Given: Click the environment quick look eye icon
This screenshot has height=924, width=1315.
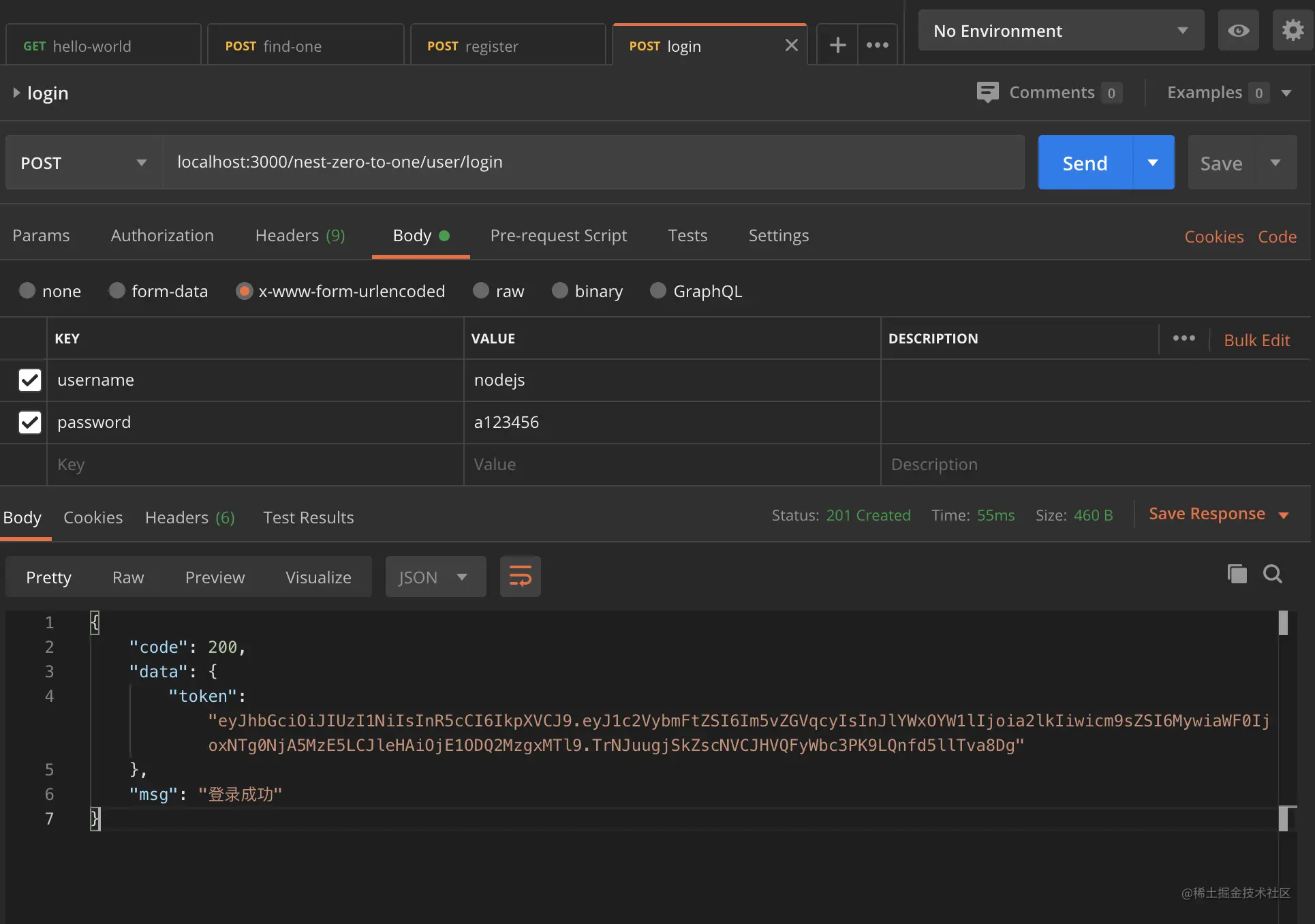Looking at the screenshot, I should 1238,31.
